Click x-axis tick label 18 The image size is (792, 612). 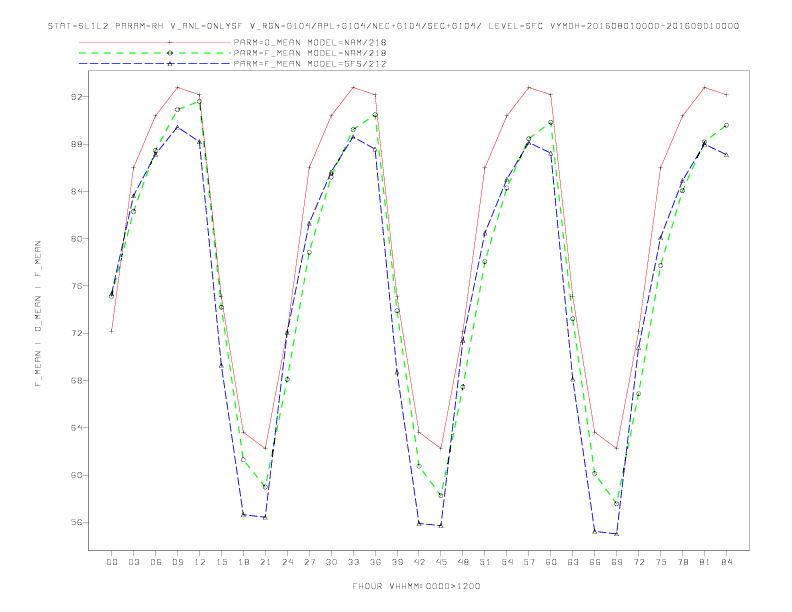click(243, 562)
